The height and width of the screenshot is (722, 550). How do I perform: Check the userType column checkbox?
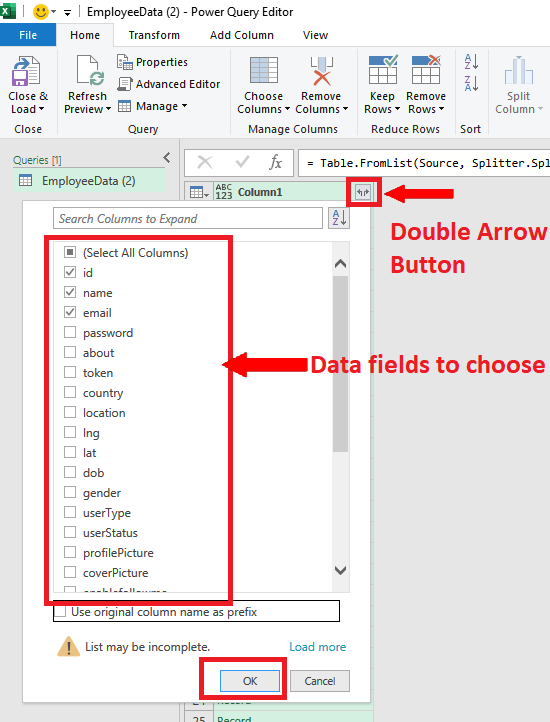[70, 512]
